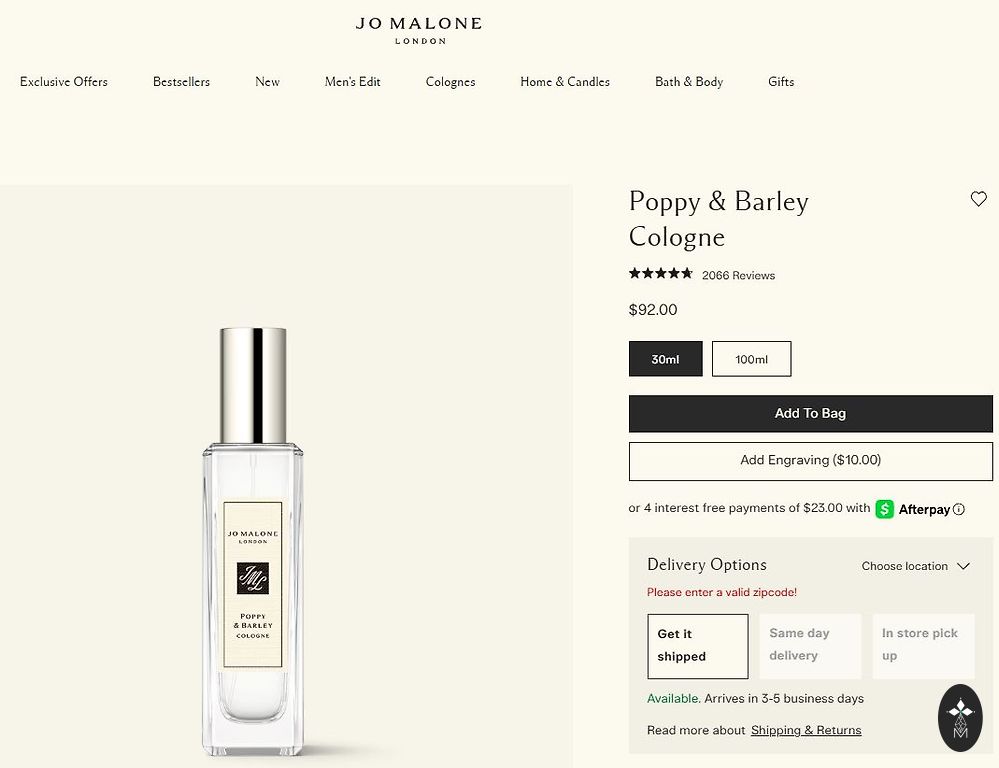Open the Exclusive Offers menu item

[64, 82]
